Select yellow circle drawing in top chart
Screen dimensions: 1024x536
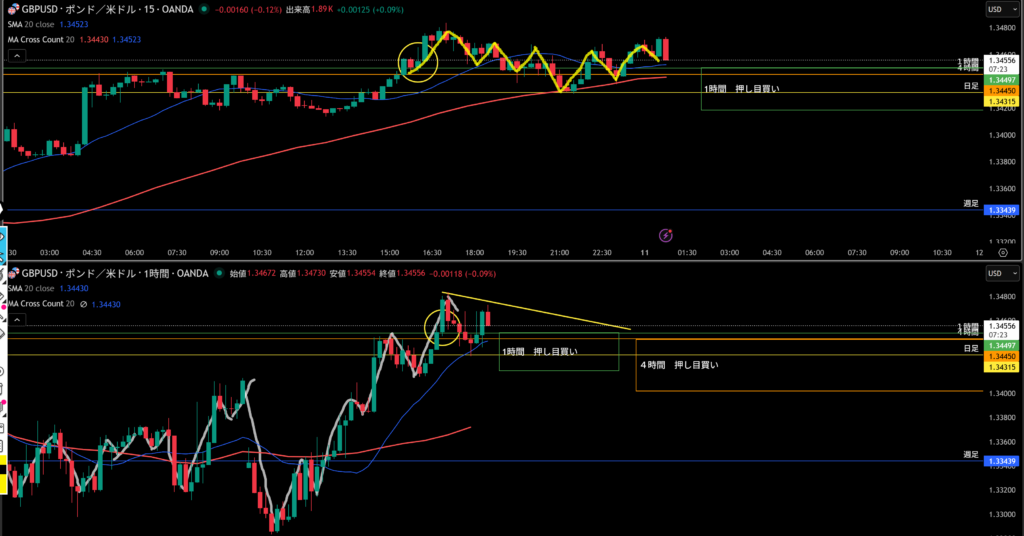418,61
